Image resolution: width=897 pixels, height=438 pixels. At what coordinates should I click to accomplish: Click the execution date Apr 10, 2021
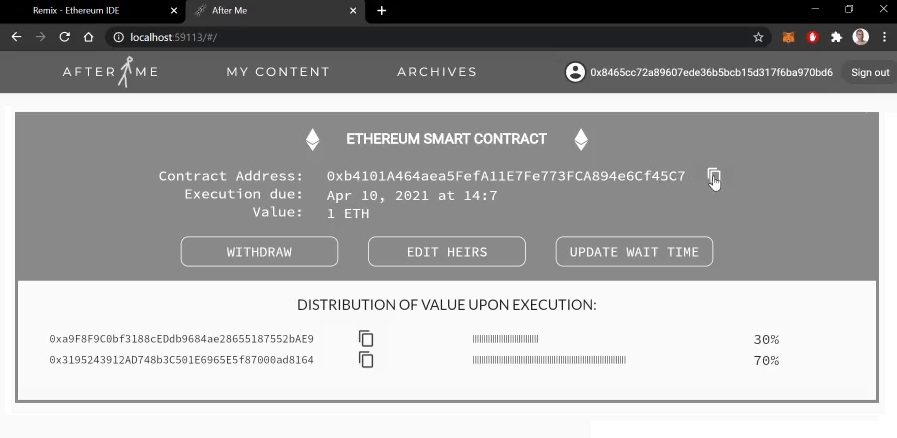coord(412,196)
